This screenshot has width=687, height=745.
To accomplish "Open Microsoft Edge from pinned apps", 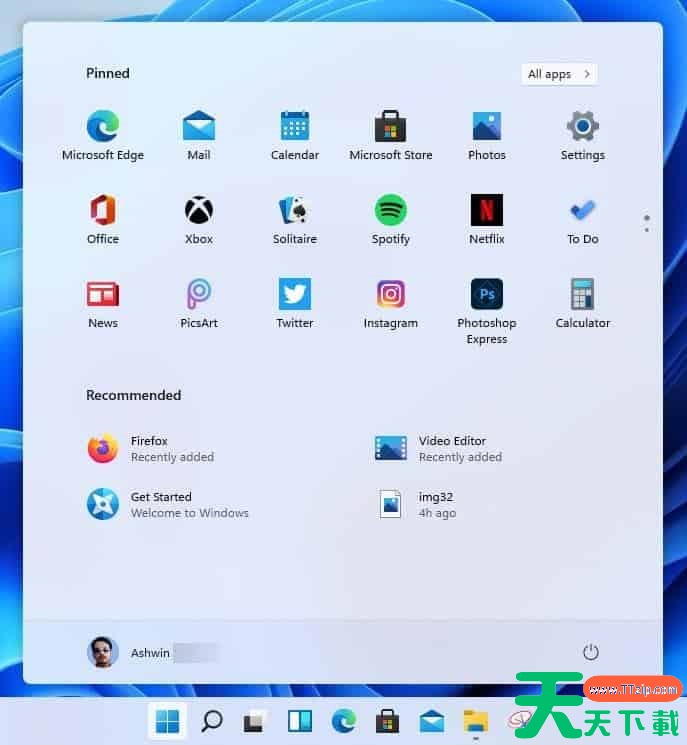I will click(103, 135).
